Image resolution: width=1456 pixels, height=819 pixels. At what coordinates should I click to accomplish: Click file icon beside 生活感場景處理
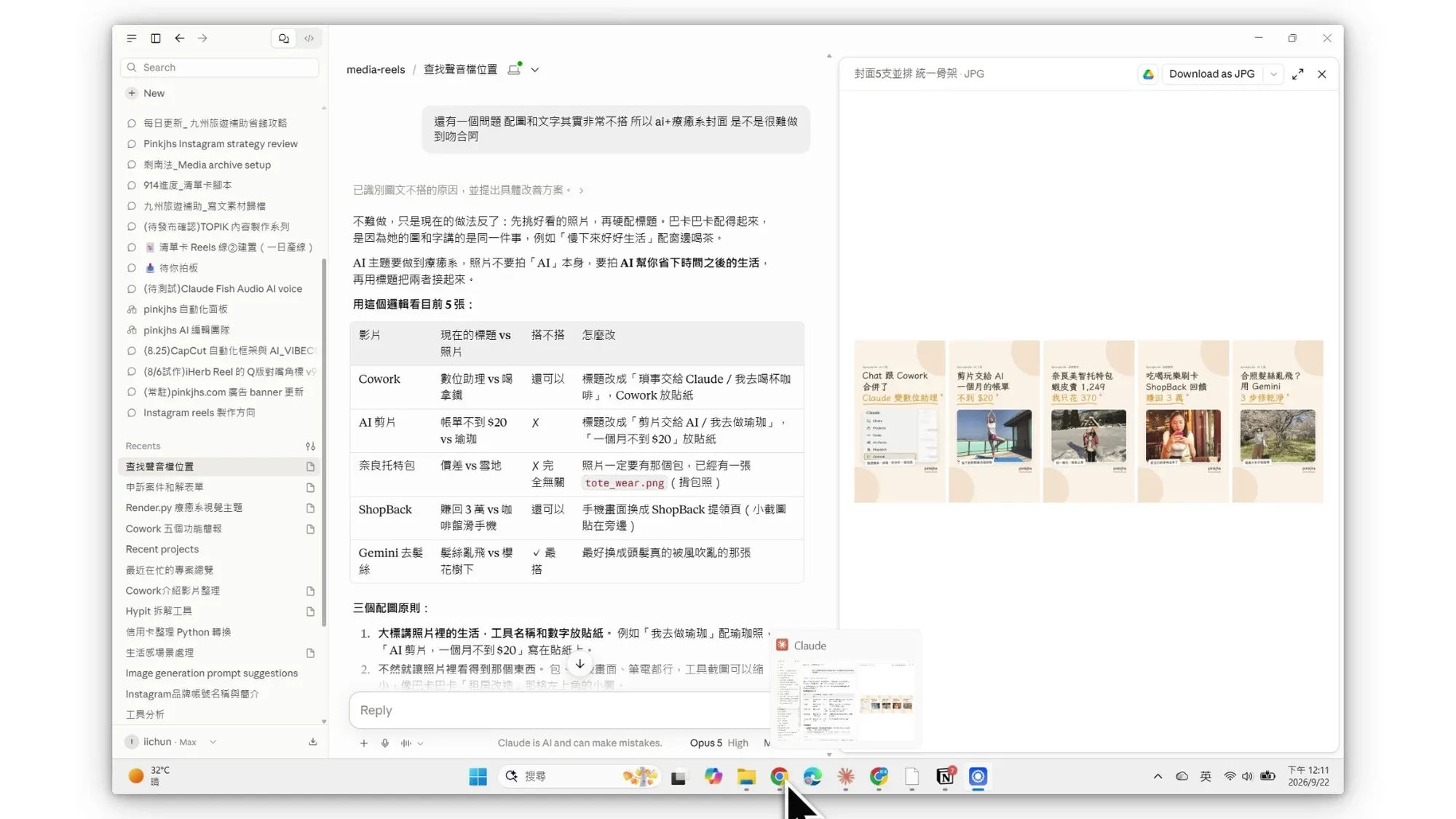coord(311,653)
